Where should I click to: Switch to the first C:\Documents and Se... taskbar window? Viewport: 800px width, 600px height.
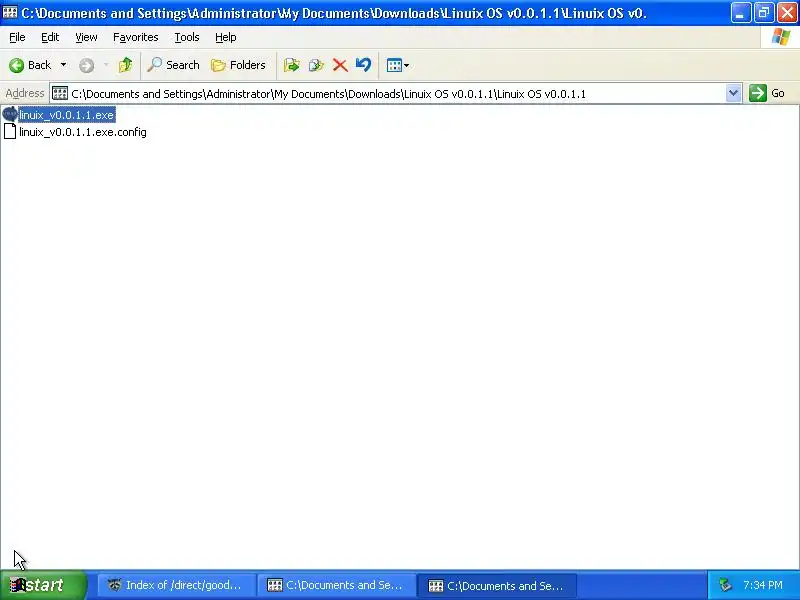coord(336,585)
